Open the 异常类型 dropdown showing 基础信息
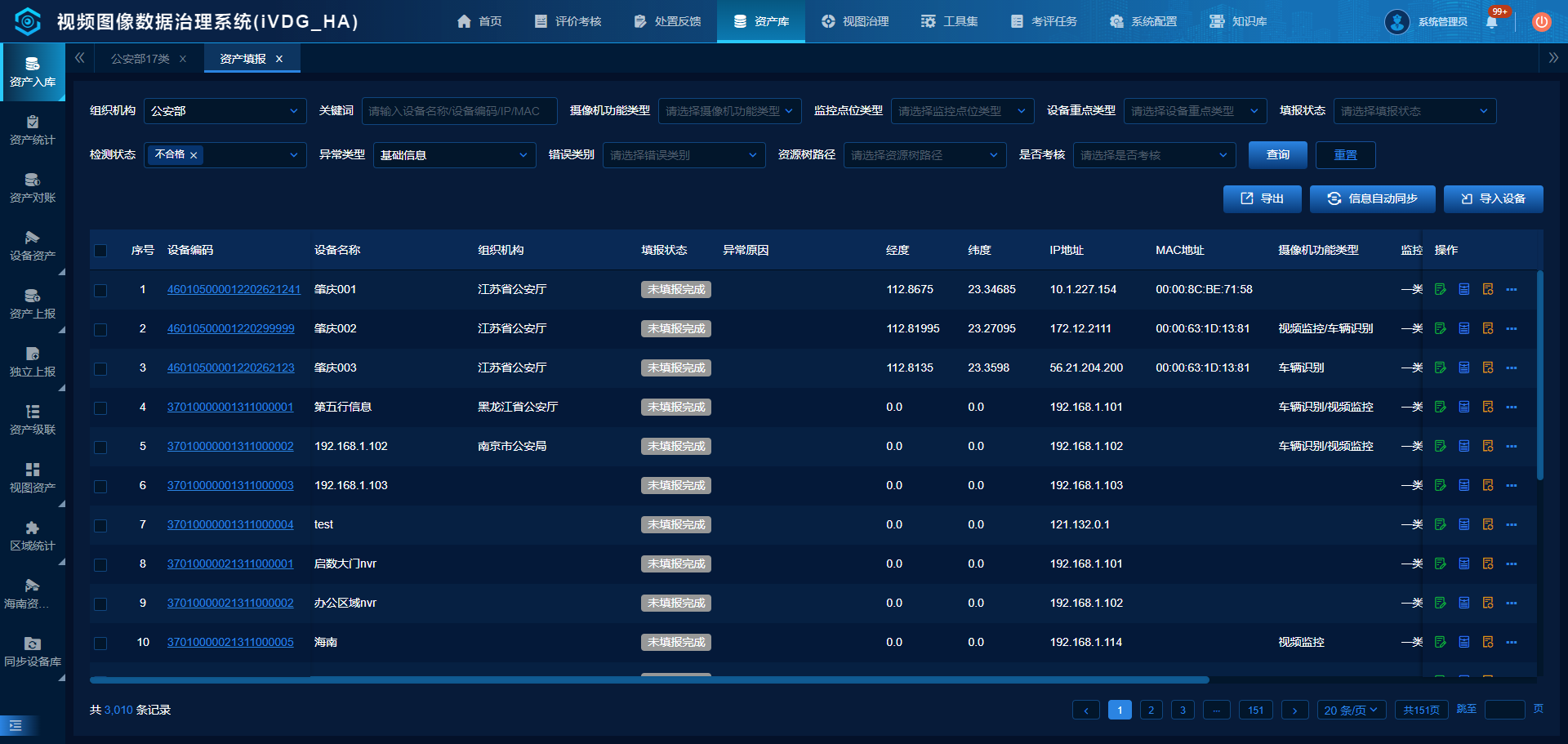The height and width of the screenshot is (744, 1568). pos(454,155)
